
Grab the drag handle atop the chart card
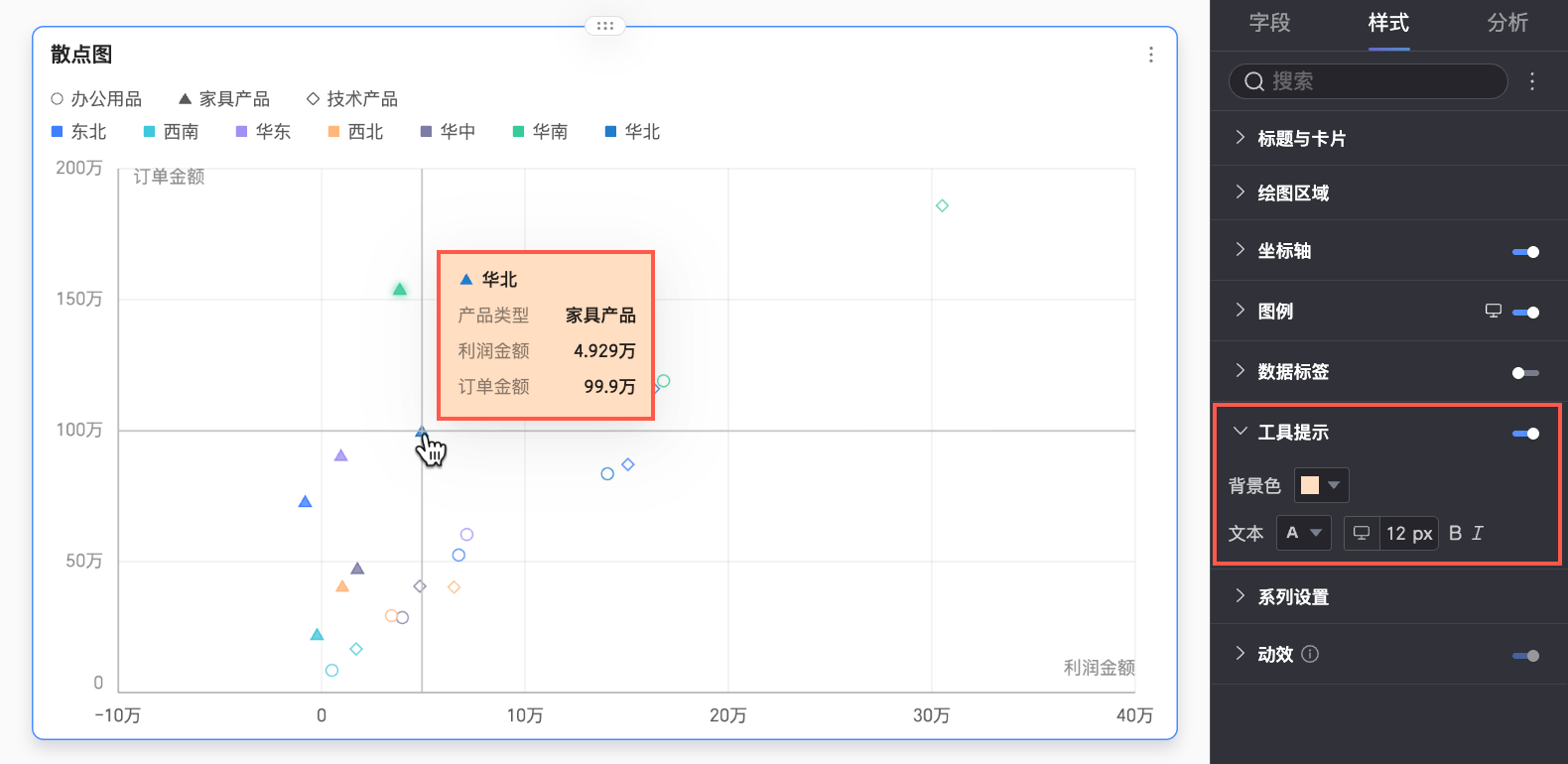click(x=605, y=26)
